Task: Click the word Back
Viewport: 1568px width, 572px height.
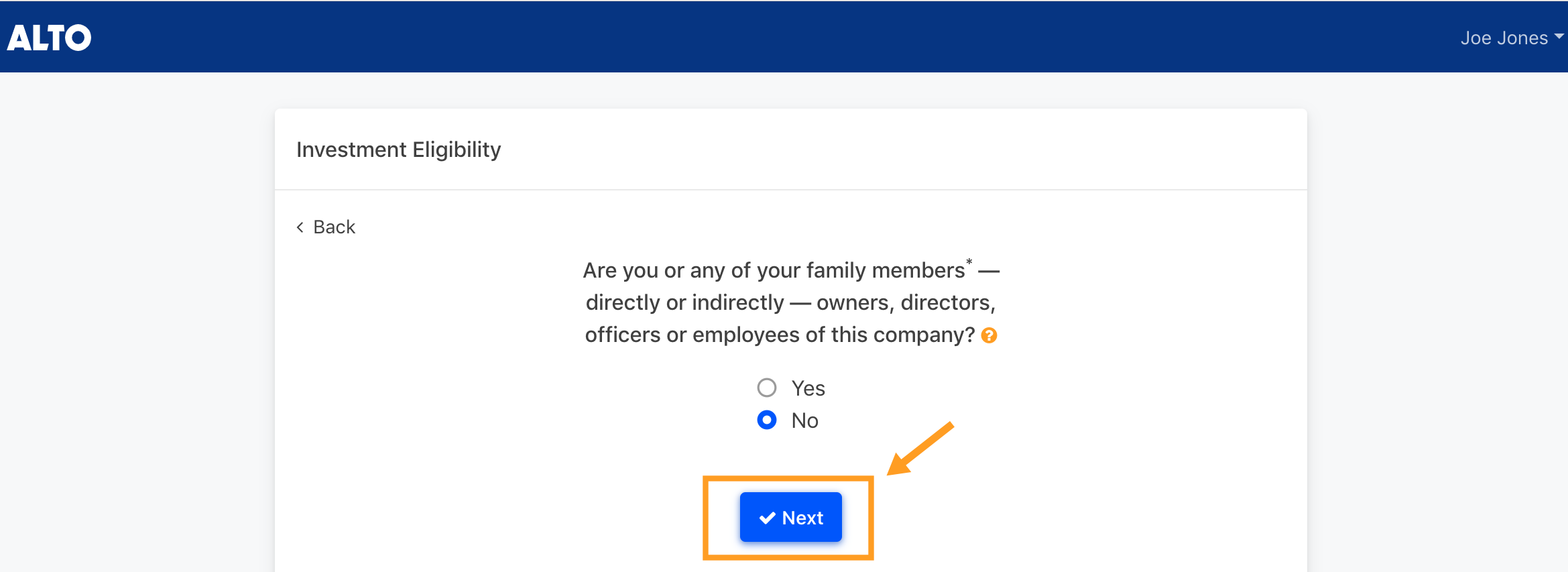Action: (335, 227)
